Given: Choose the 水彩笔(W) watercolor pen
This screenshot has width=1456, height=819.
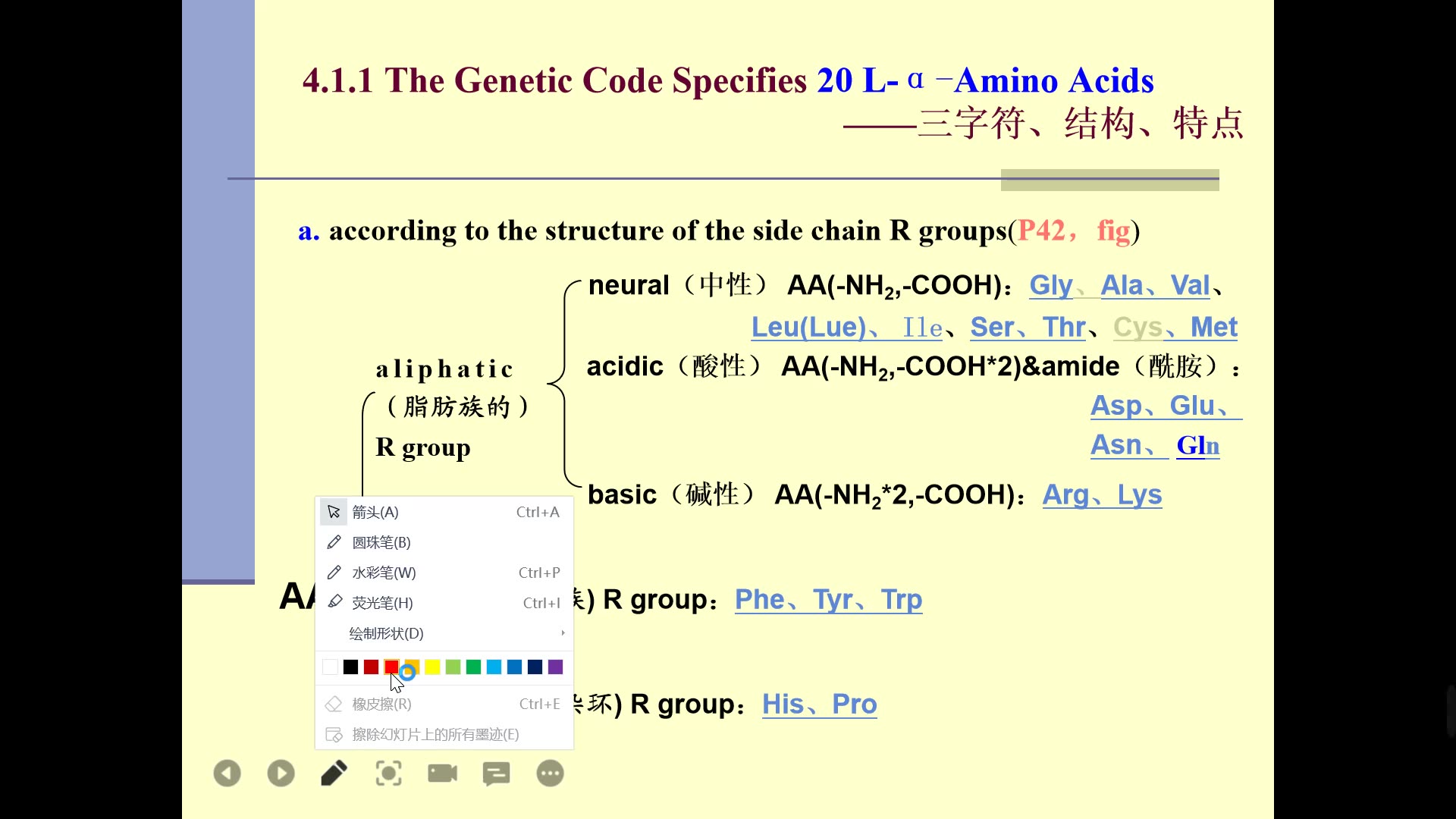Looking at the screenshot, I should (x=444, y=573).
